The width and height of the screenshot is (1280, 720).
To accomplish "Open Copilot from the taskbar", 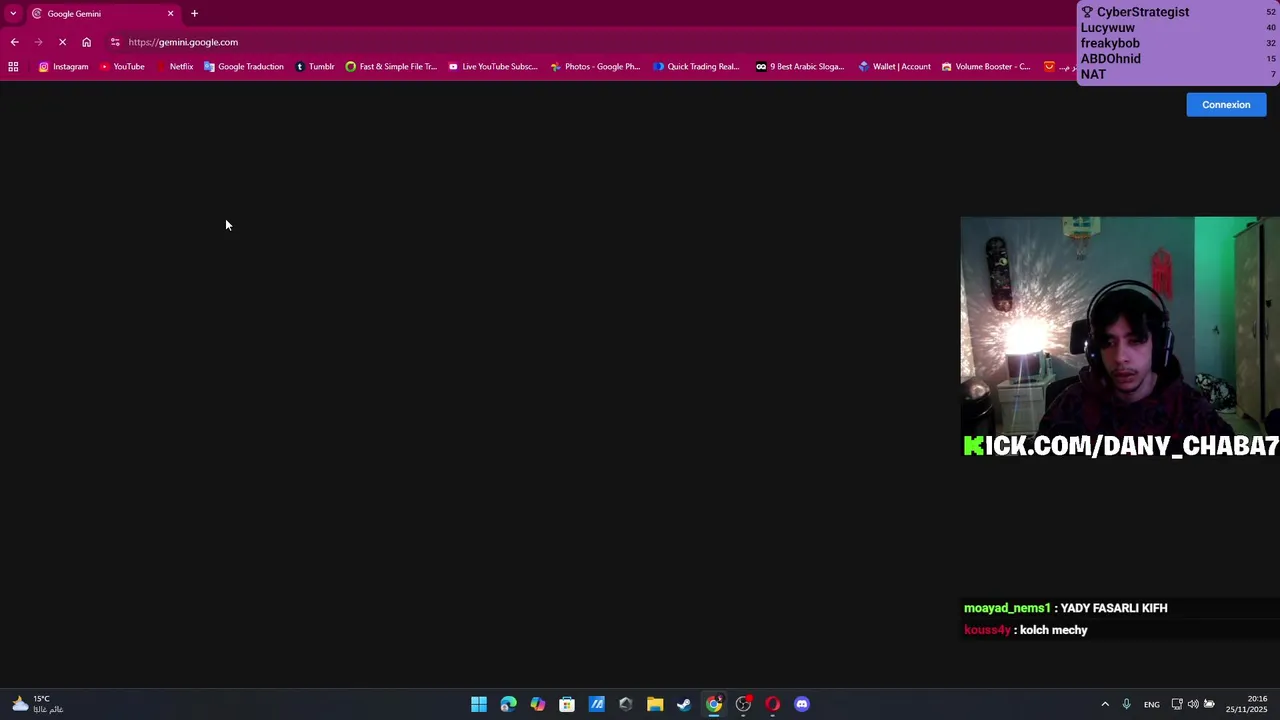I will [x=538, y=704].
